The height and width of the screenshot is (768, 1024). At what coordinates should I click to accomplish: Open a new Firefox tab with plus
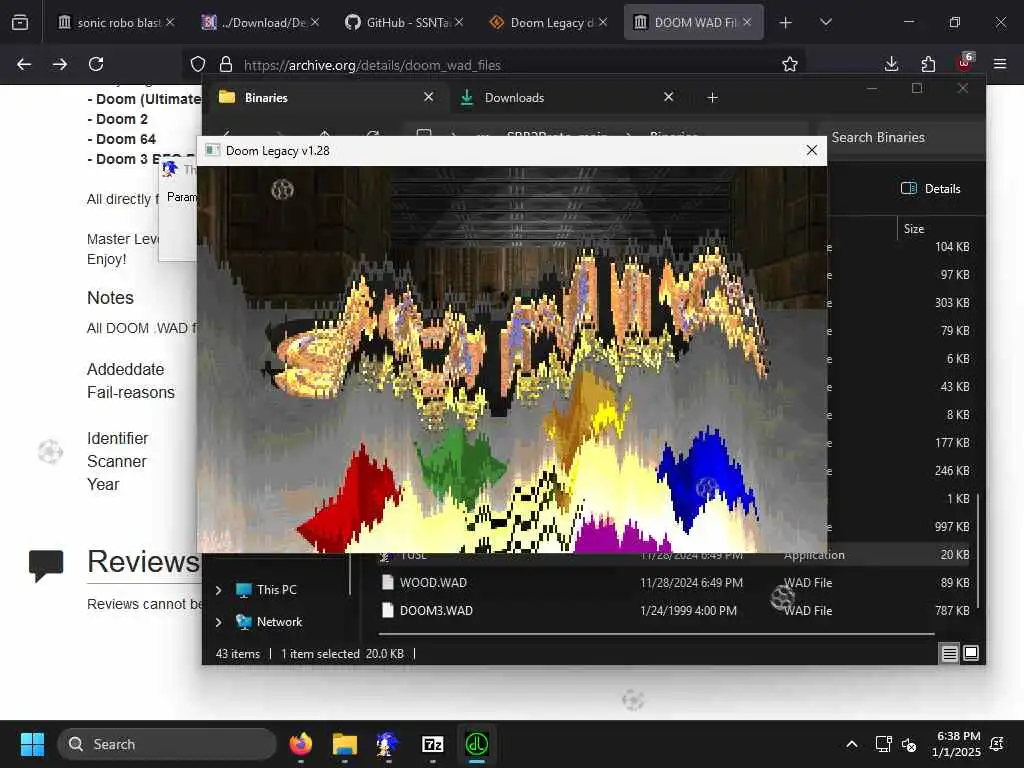[786, 23]
